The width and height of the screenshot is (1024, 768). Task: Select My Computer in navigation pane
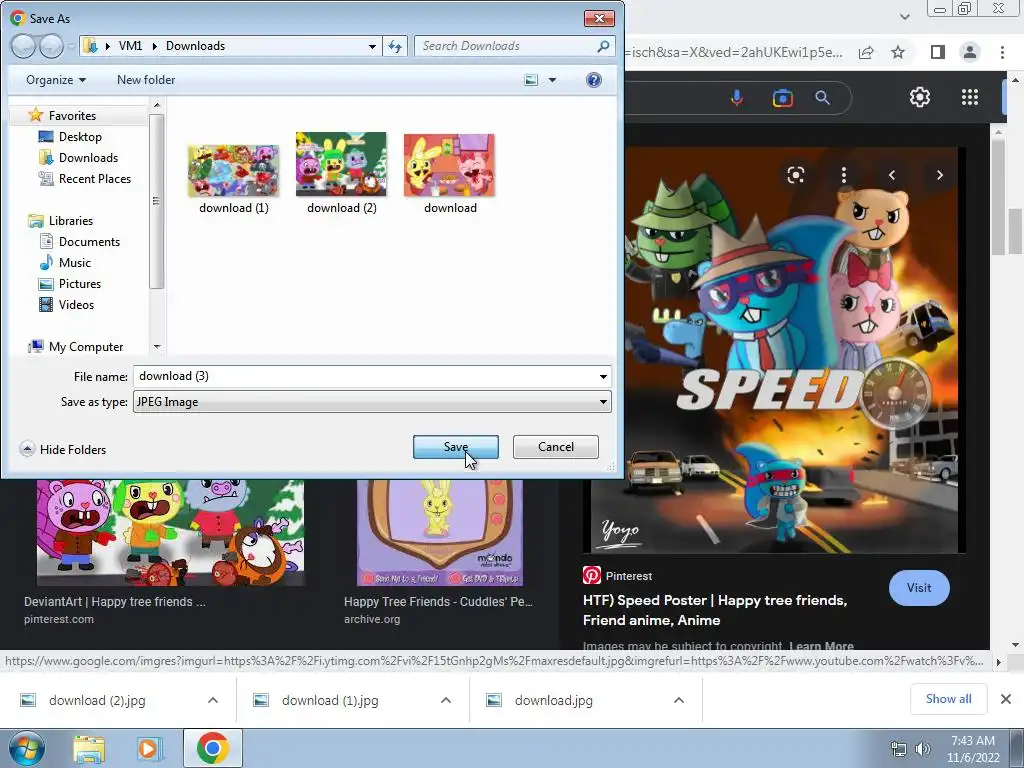click(x=86, y=347)
